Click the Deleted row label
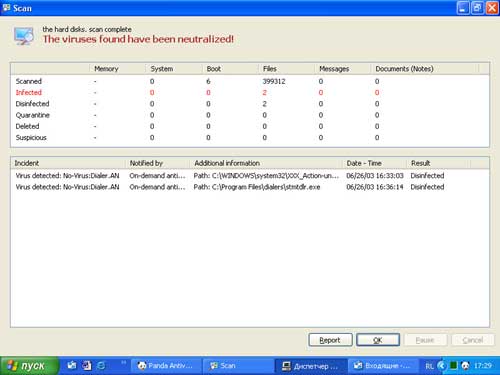This screenshot has height=375, width=500. point(27,127)
